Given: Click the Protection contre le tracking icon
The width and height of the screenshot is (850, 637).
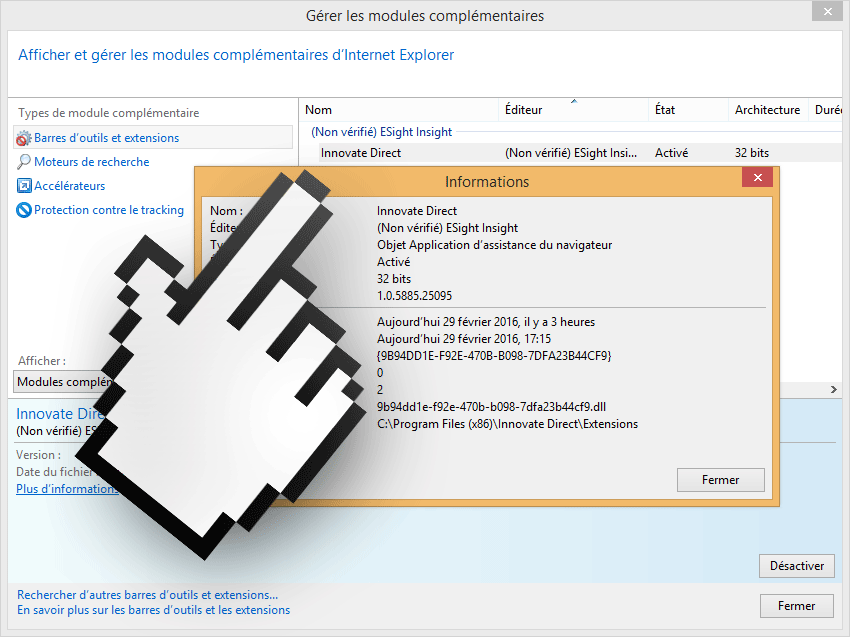Looking at the screenshot, I should tap(24, 210).
